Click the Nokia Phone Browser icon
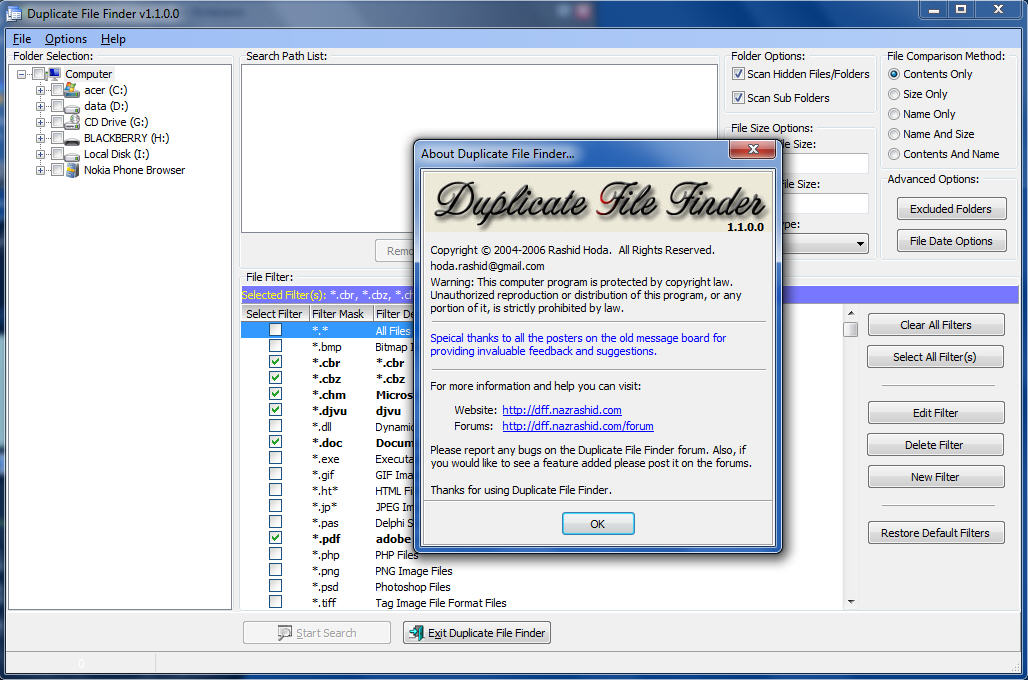The width and height of the screenshot is (1028, 680). coord(71,170)
